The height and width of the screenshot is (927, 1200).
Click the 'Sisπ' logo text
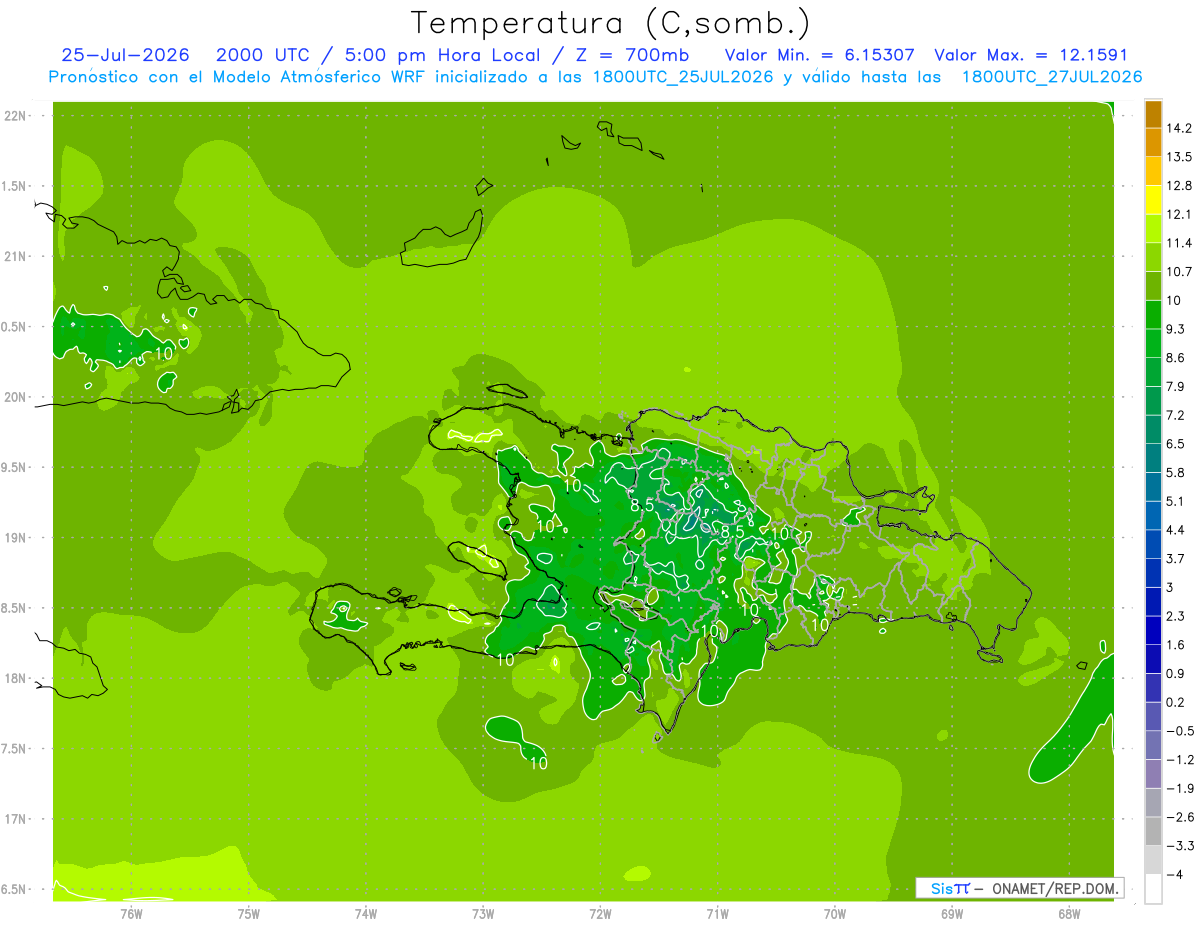pos(950,888)
